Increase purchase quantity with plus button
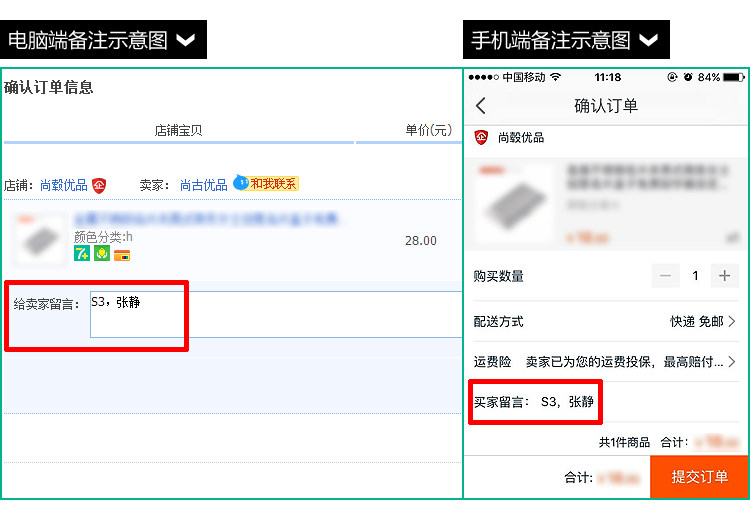 (x=724, y=276)
